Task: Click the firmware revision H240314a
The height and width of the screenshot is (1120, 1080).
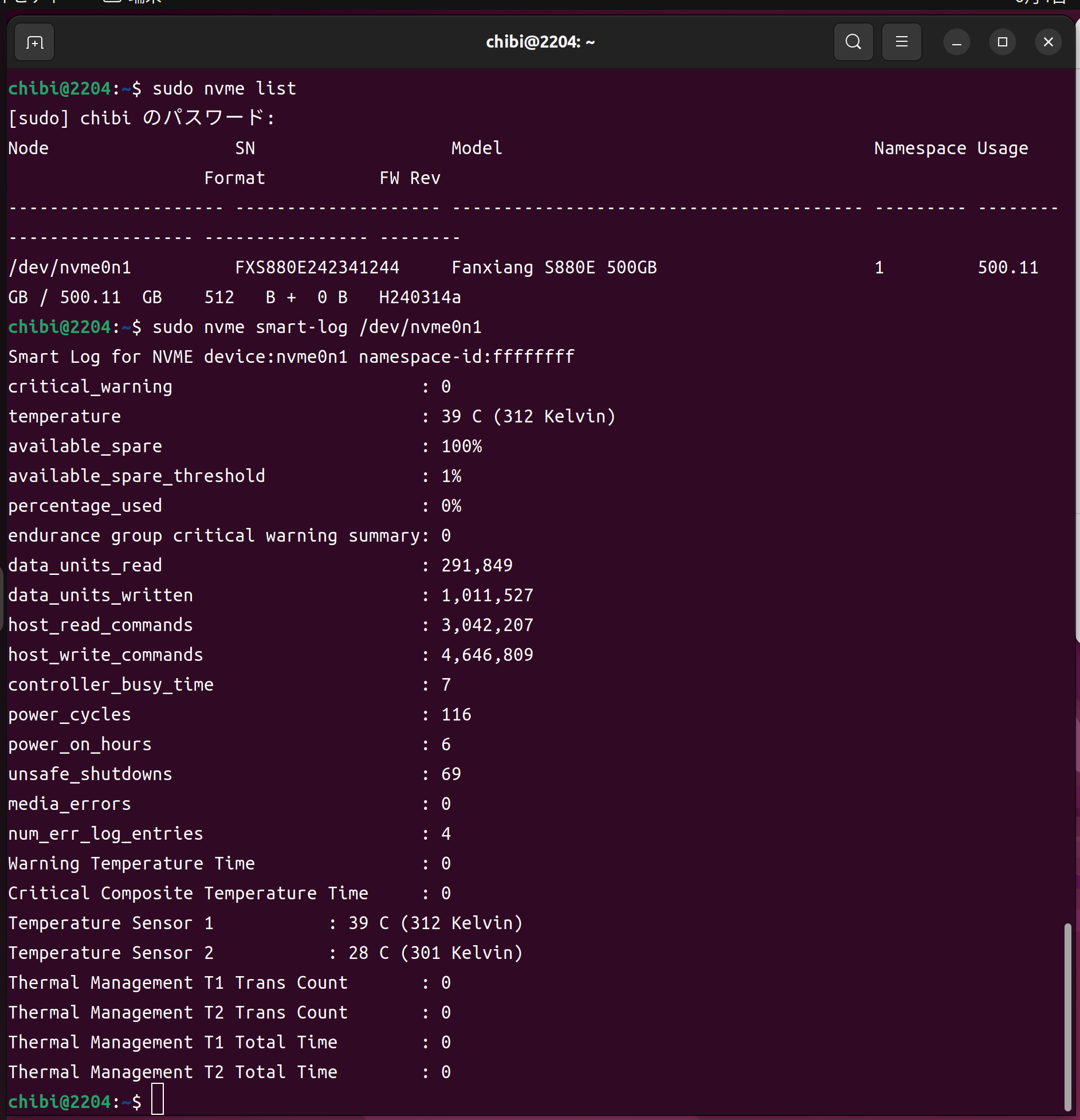Action: (x=420, y=297)
